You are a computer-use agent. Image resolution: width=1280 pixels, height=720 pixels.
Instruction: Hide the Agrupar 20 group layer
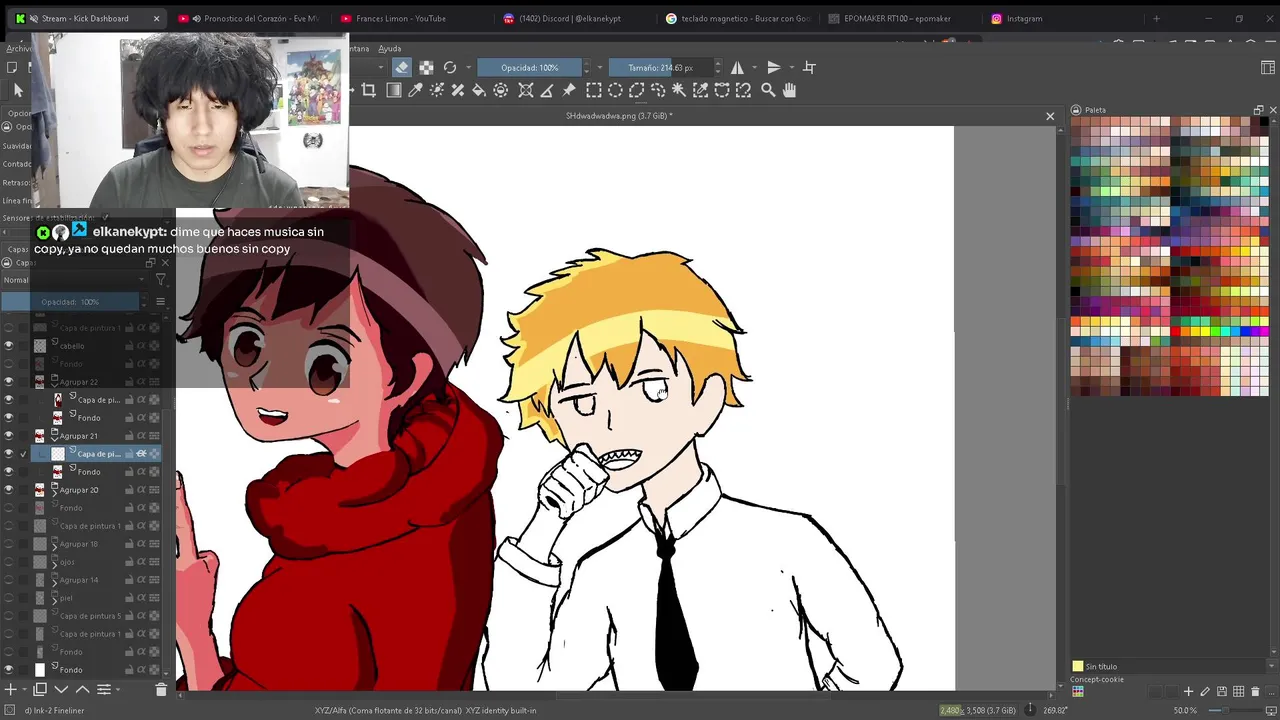click(9, 490)
